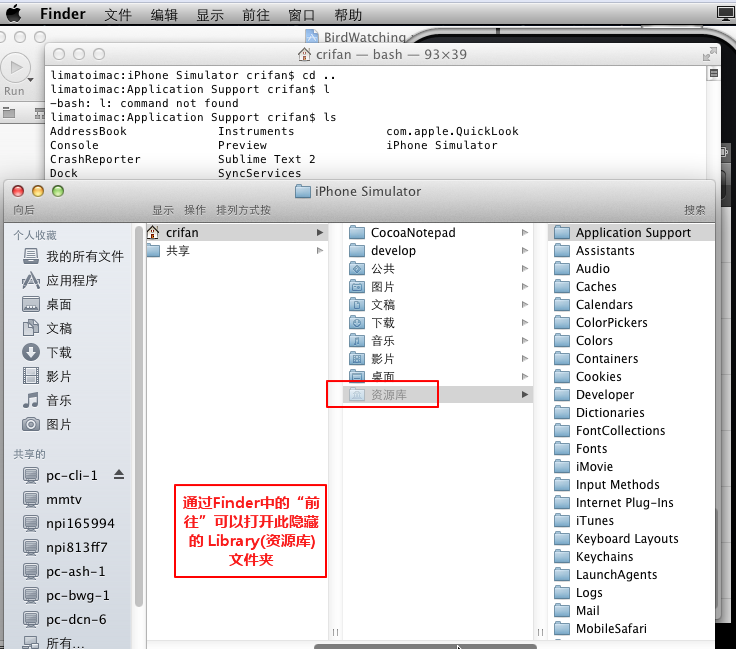Expand the 公共 folder arrow
Image resolution: width=736 pixels, height=649 pixels.
pyautogui.click(x=525, y=268)
